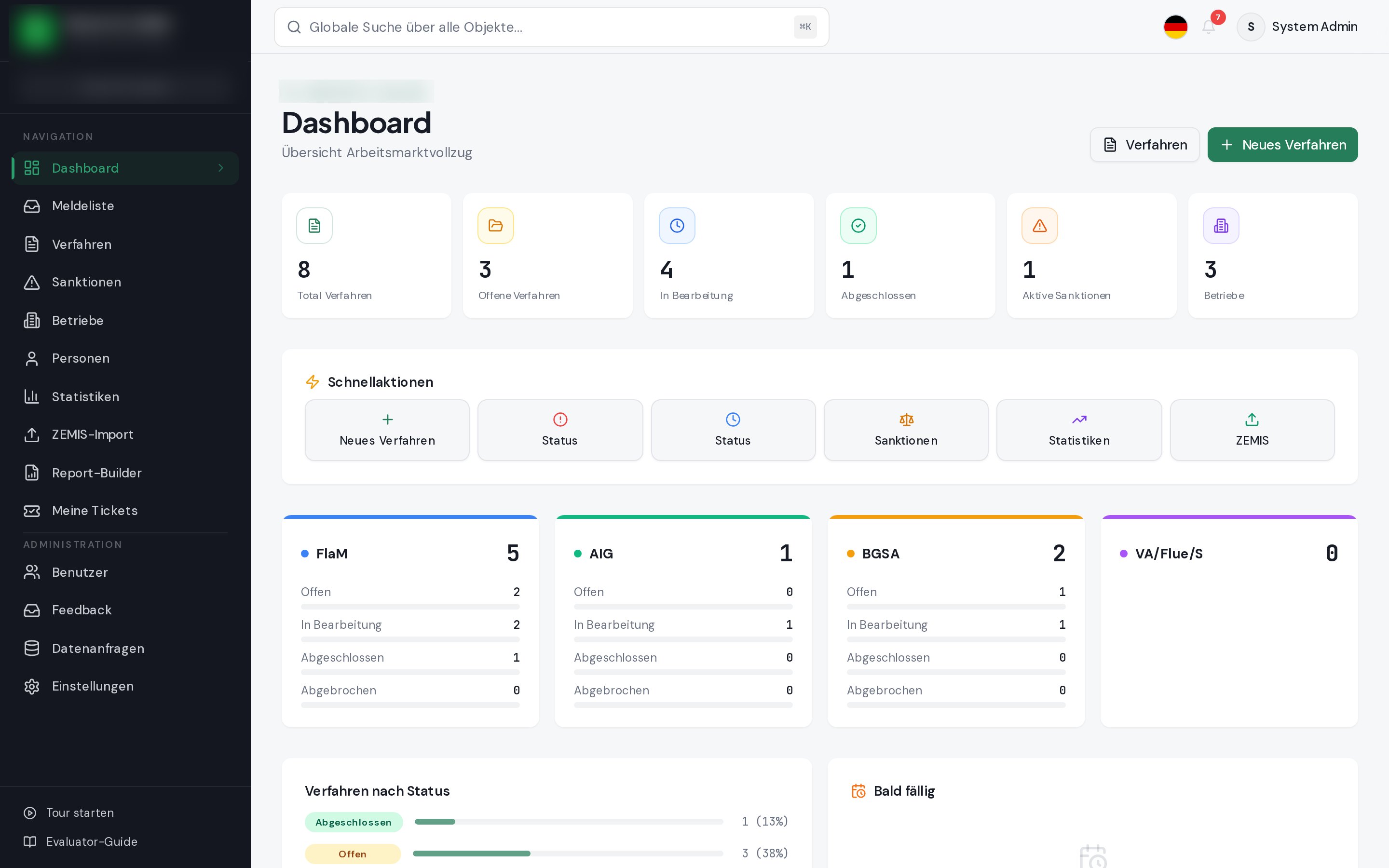Click 'Verfahren nach Status' heading
The image size is (1389, 868).
[377, 791]
